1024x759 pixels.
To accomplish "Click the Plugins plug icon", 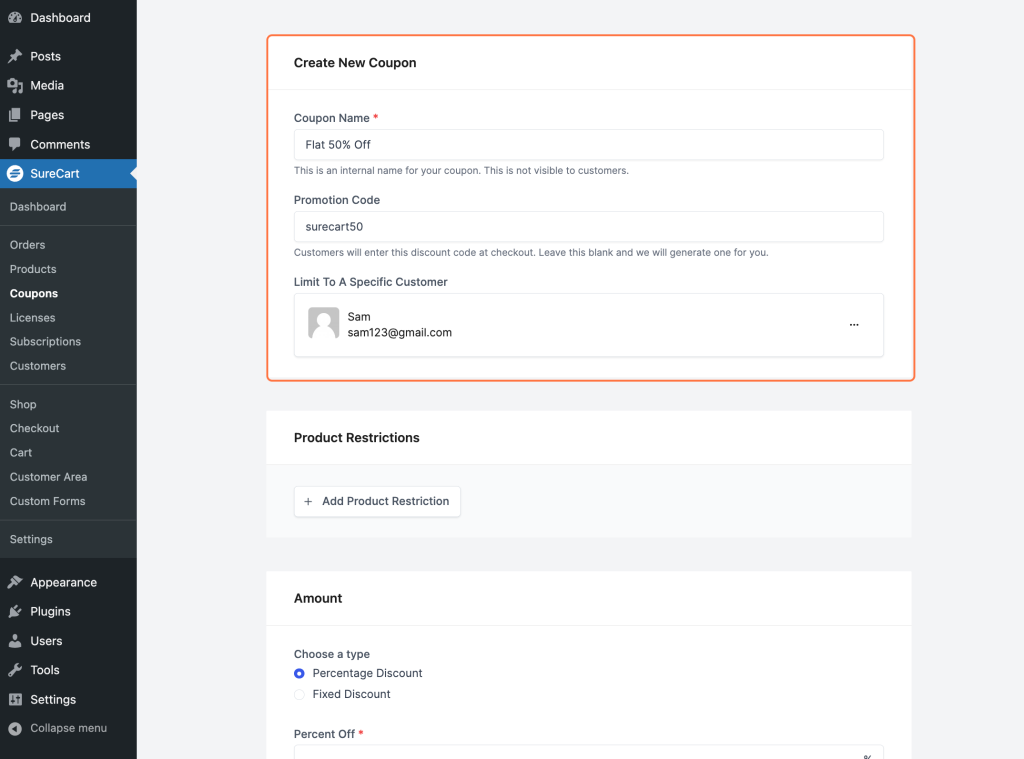I will (15, 612).
